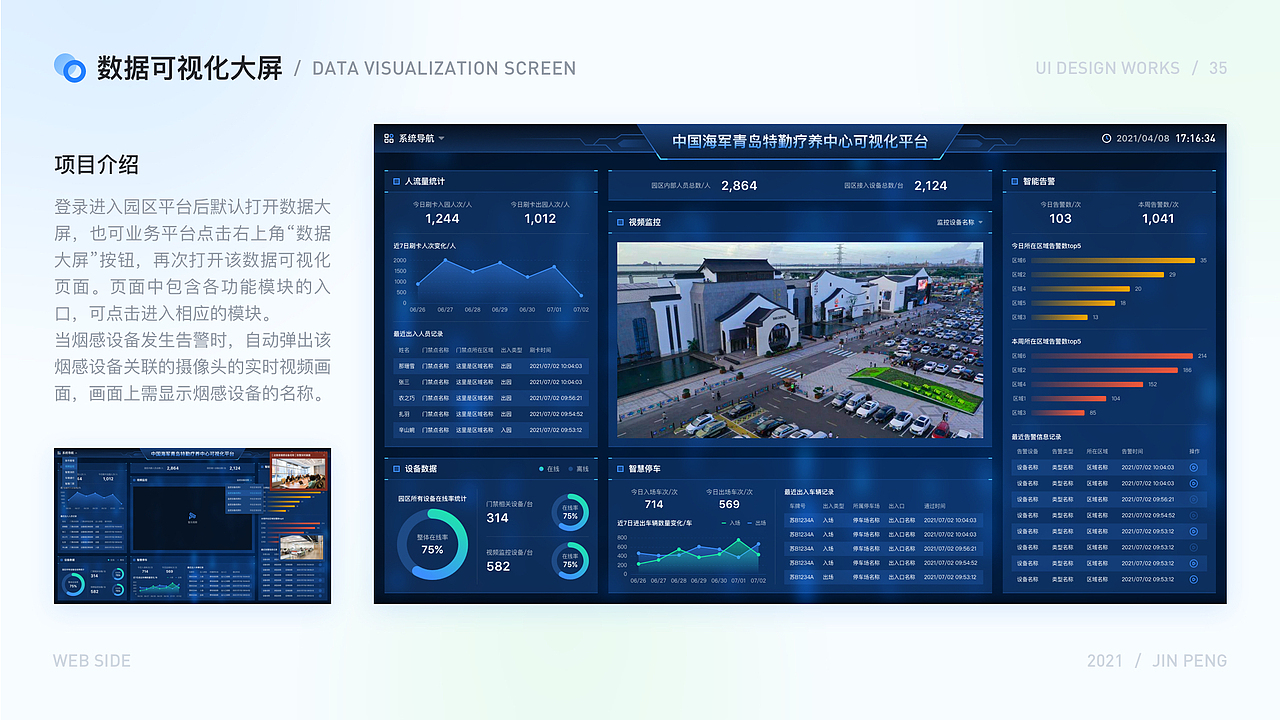
Task: Click the today 区域6 bar valued 35
Action: (x=1112, y=260)
